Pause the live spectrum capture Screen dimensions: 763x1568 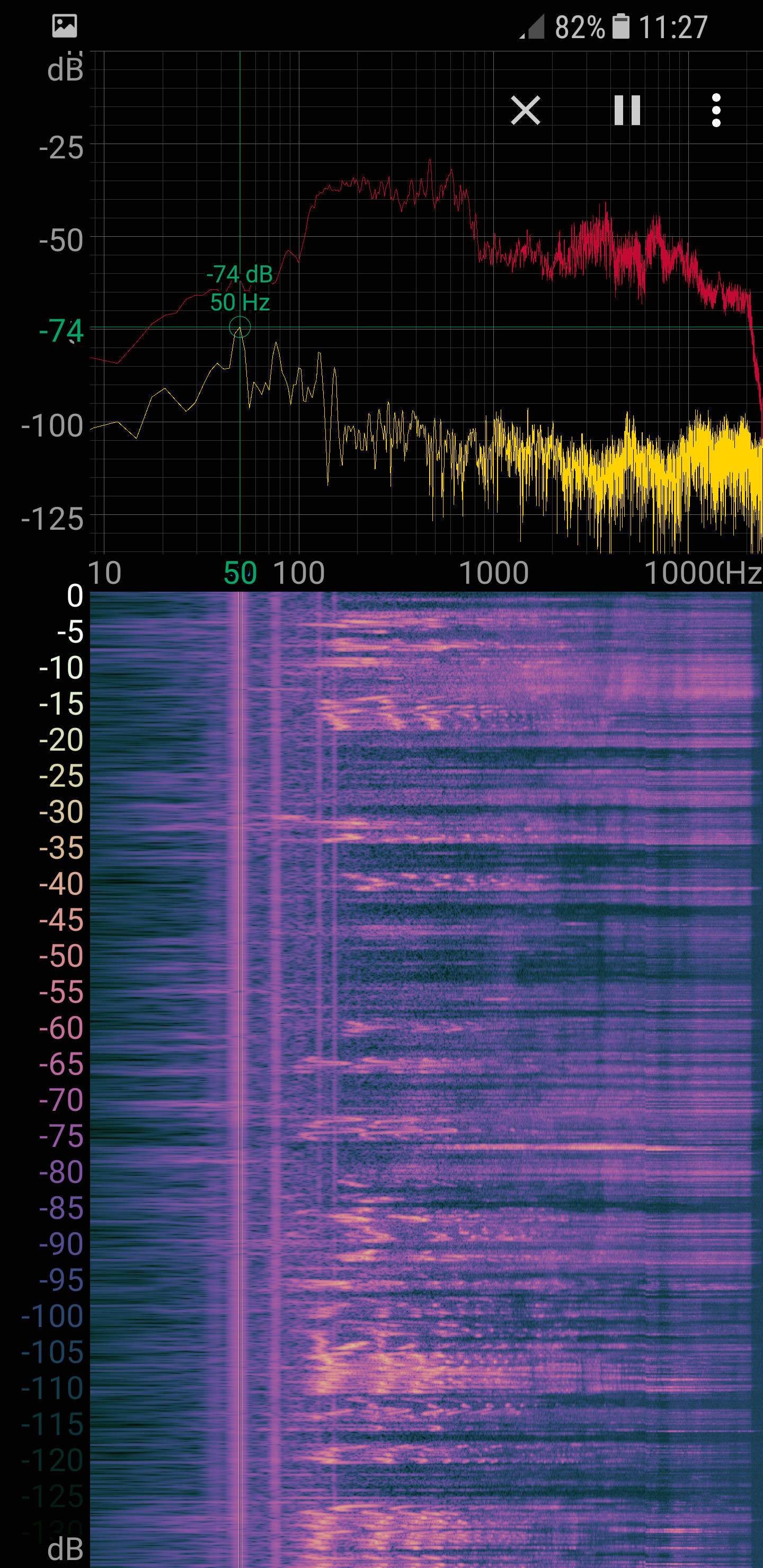click(x=627, y=110)
